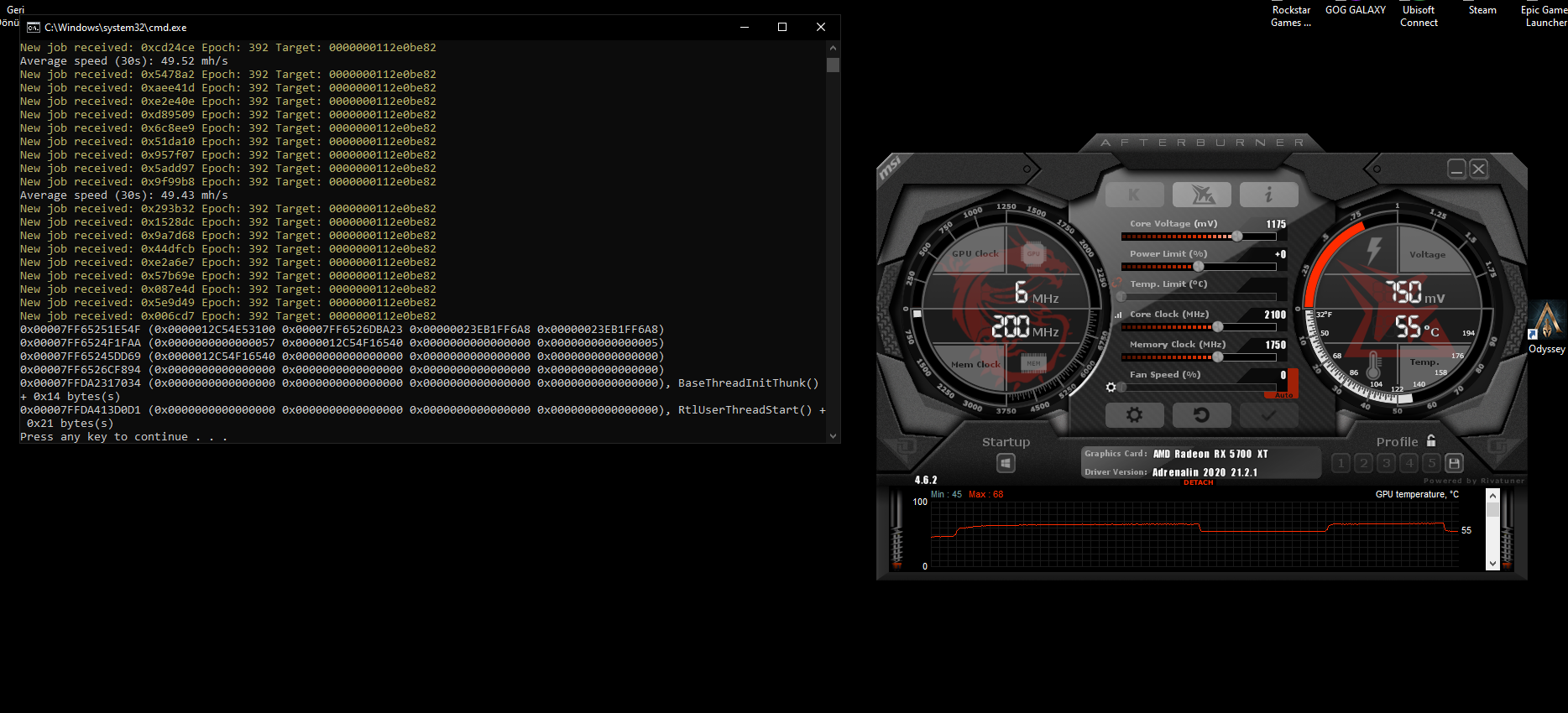Image resolution: width=1568 pixels, height=713 pixels.
Task: Click the Power Limit value +0
Action: point(1280,254)
